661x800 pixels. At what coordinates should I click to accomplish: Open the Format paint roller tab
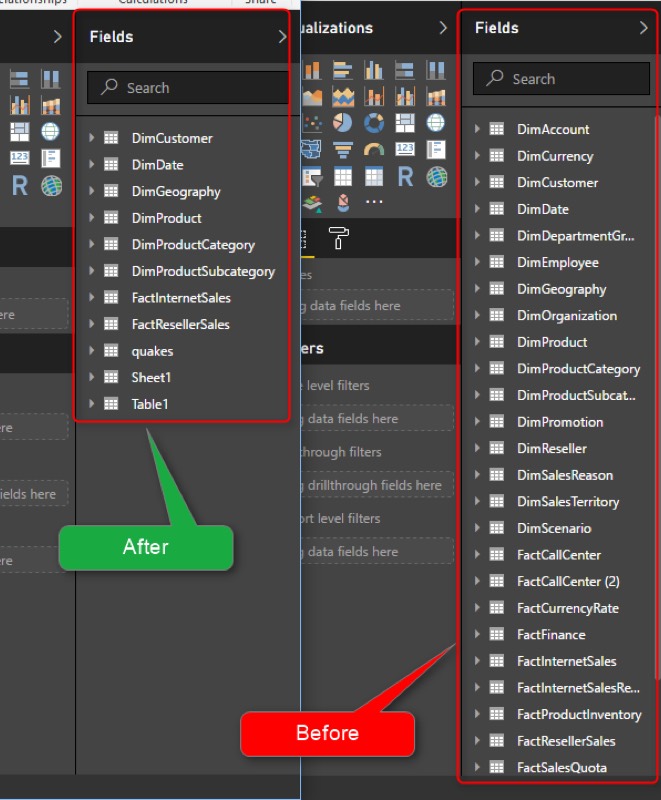tap(338, 238)
